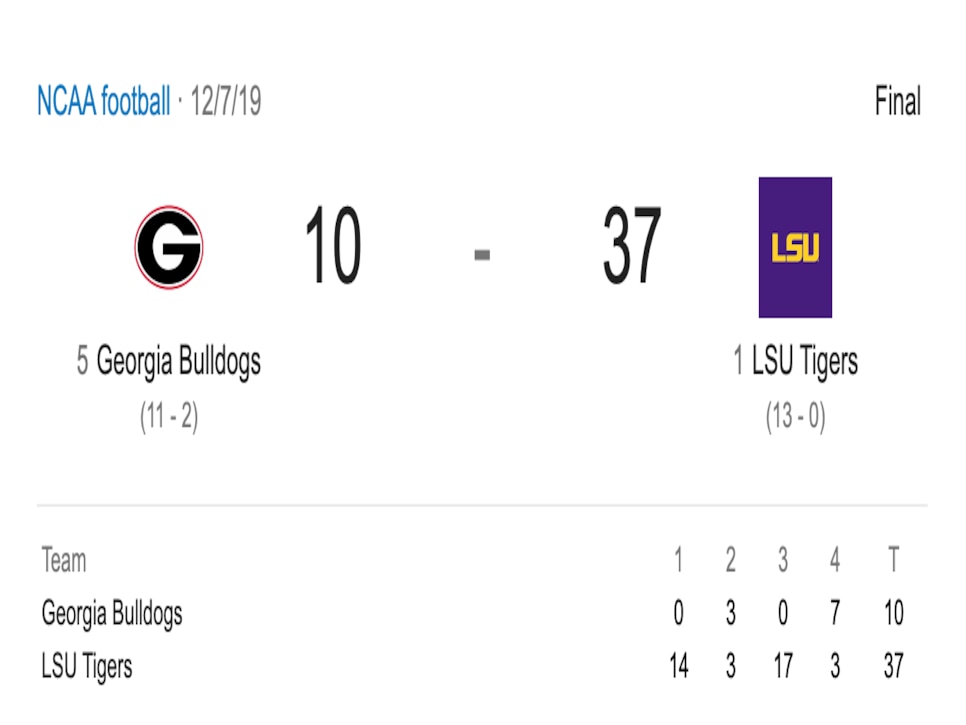Click the Final game status label

pyautogui.click(x=898, y=101)
